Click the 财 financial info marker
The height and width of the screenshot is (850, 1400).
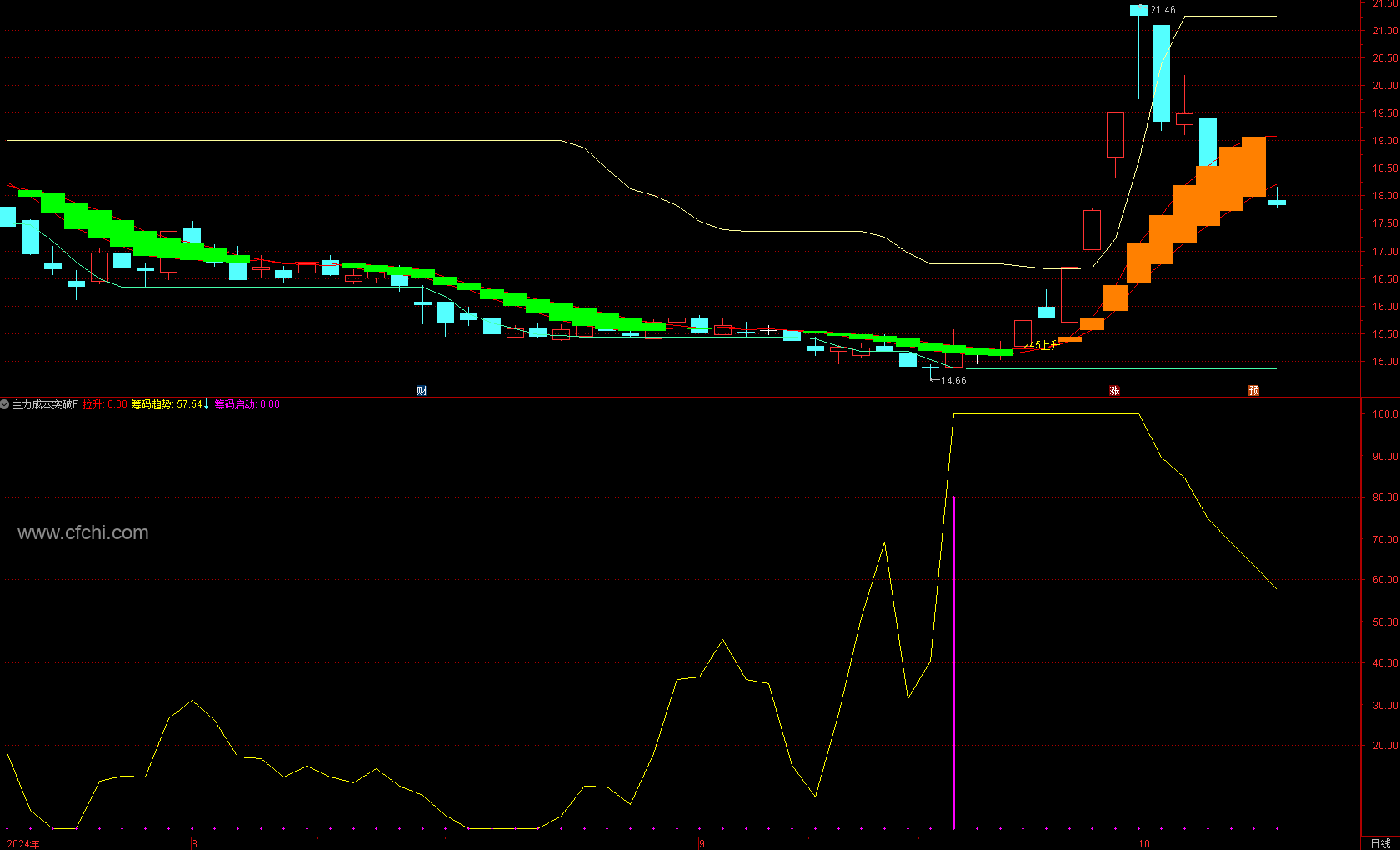click(x=422, y=391)
